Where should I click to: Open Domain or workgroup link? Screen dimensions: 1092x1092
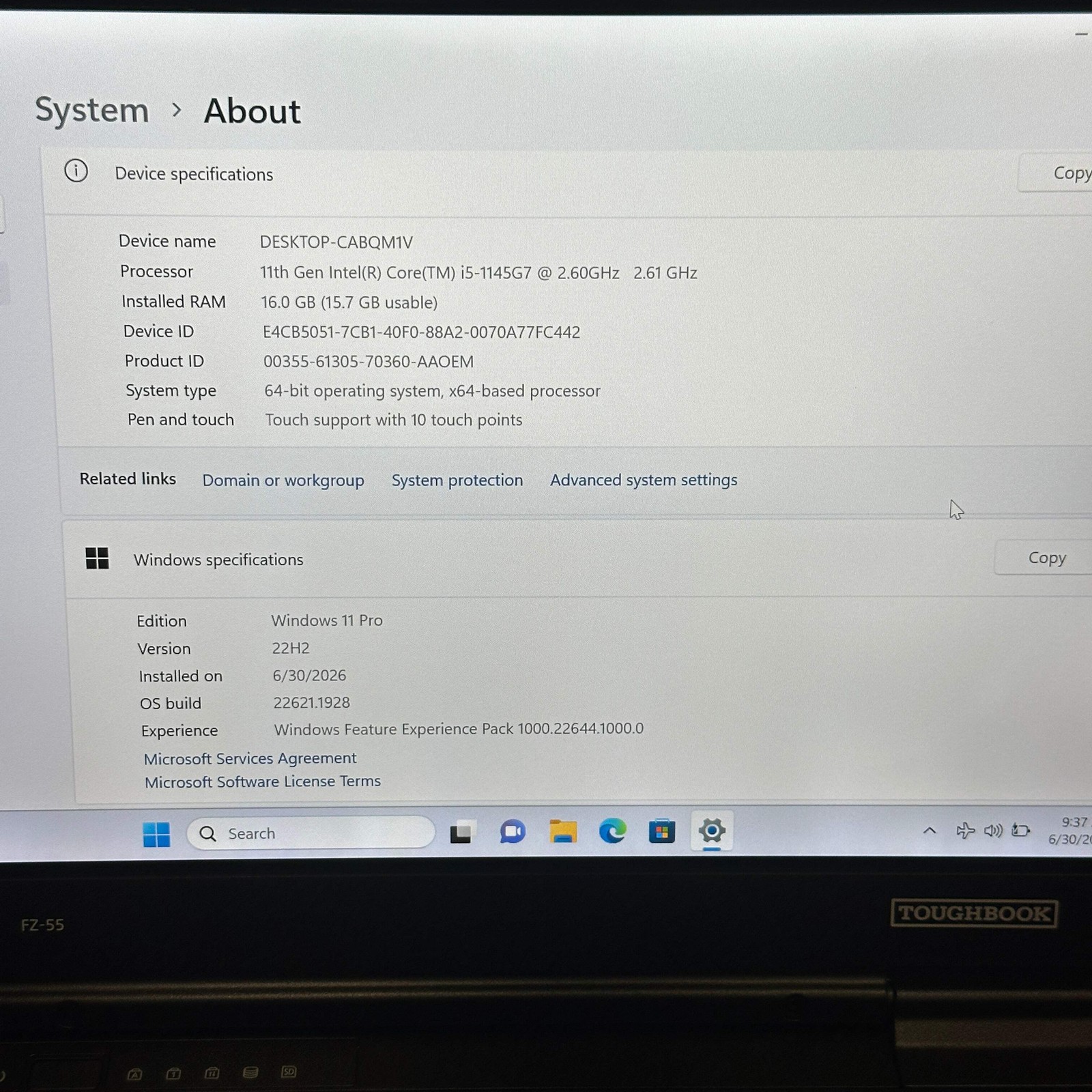pyautogui.click(x=283, y=480)
